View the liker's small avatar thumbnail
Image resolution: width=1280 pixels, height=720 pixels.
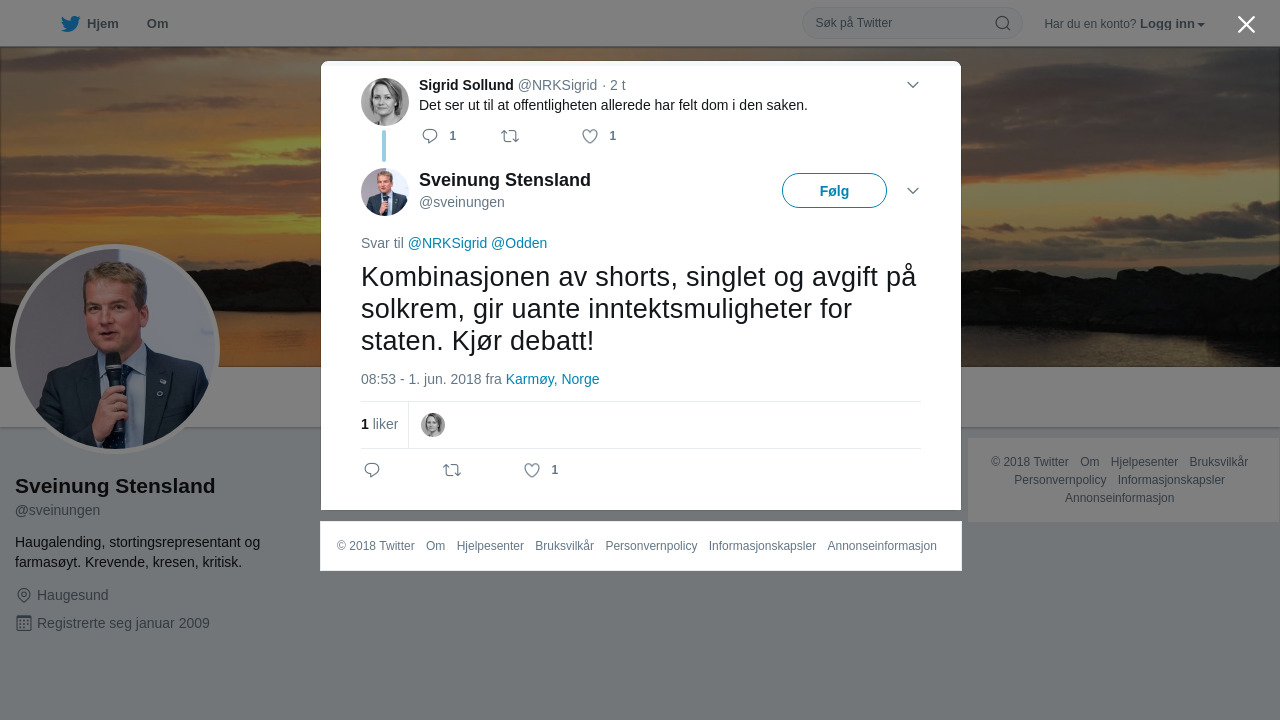(433, 425)
